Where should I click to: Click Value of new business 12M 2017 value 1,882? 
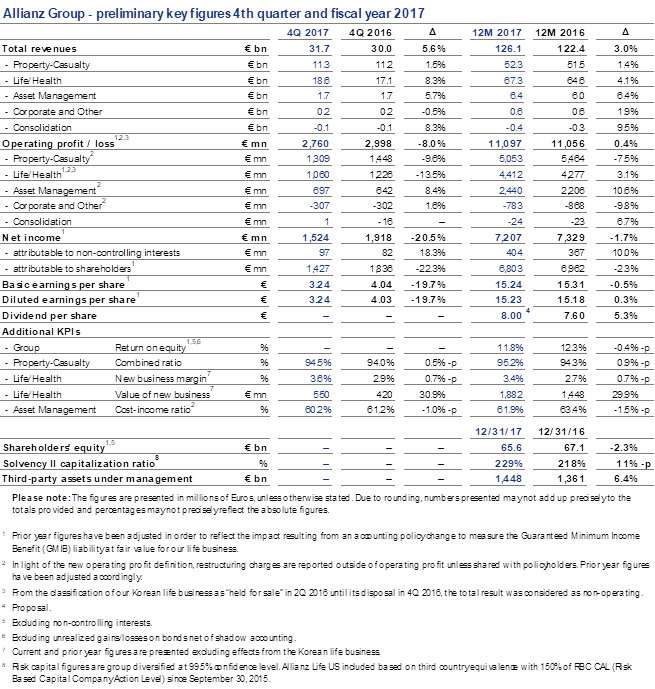point(511,395)
